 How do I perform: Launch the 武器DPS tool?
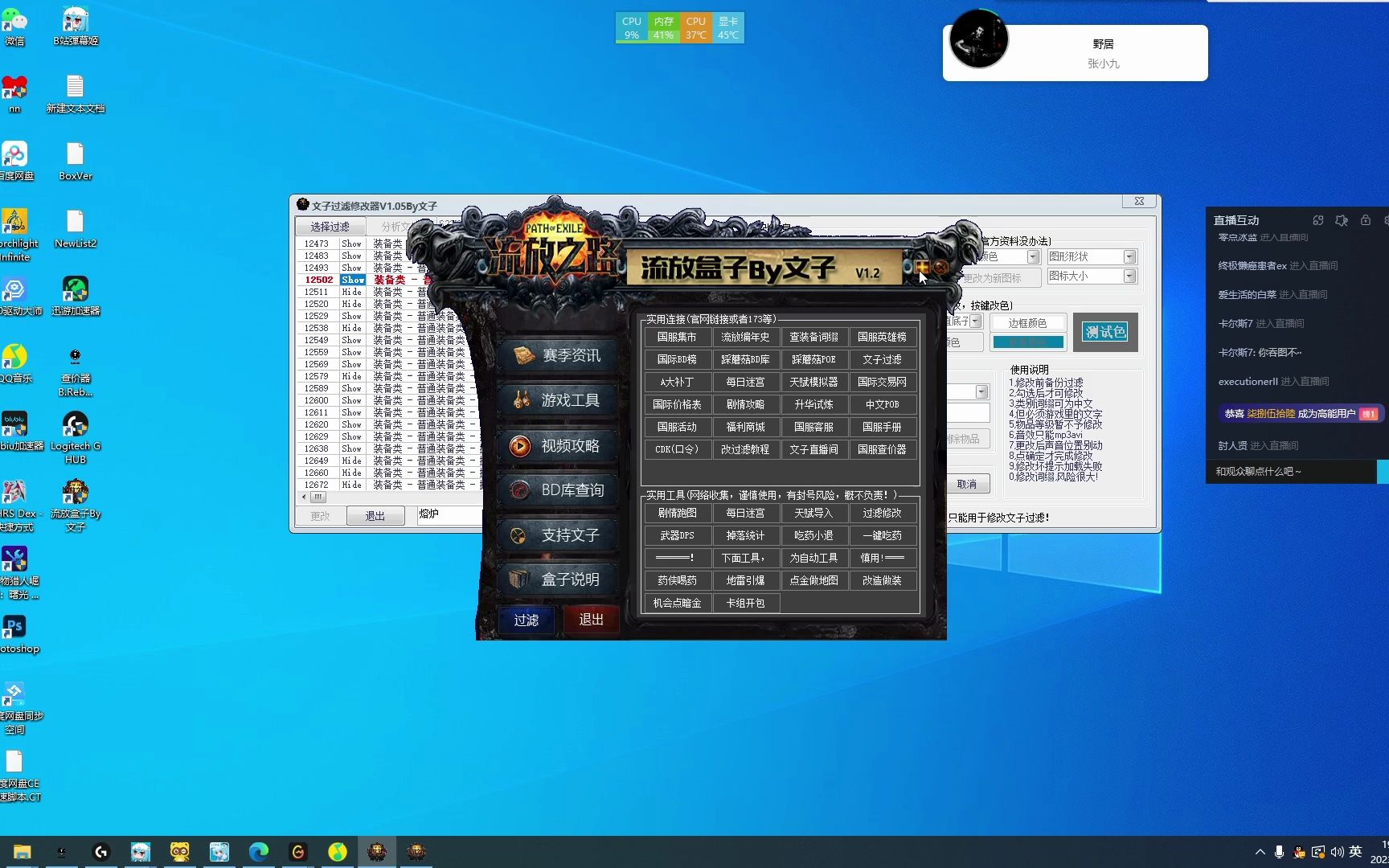[x=677, y=535]
